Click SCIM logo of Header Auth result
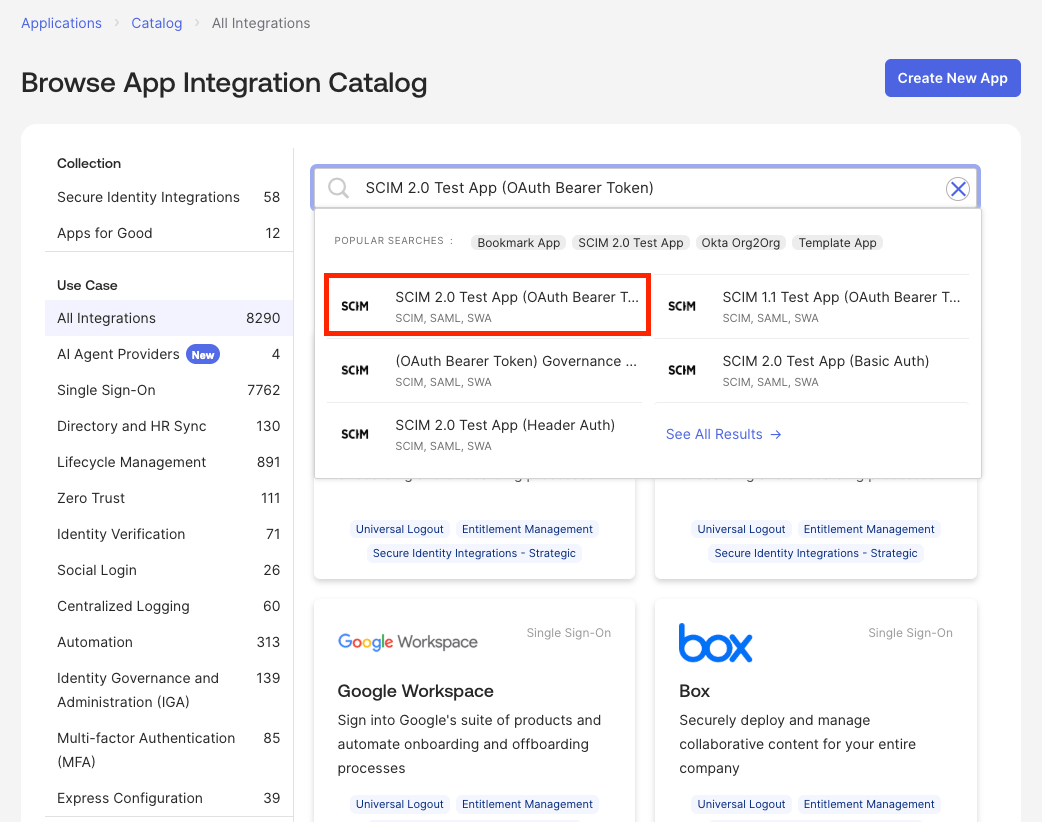Screen dimensions: 1042x822 (x=355, y=434)
